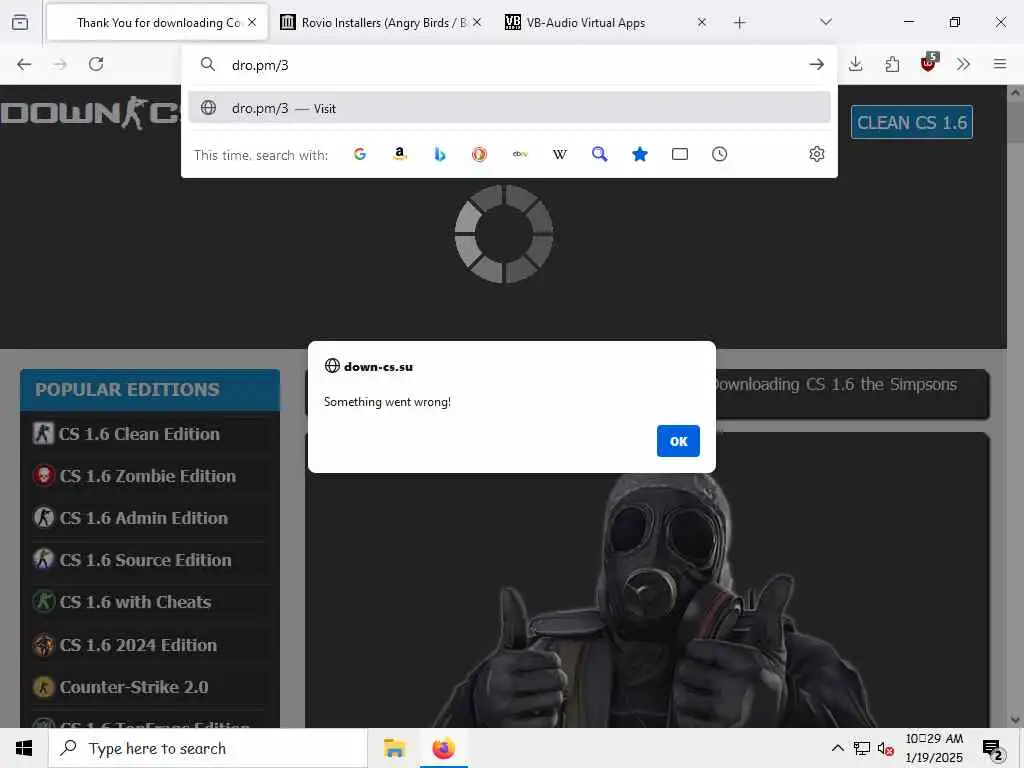Open the CS 1.6 Source Edition link

pyautogui.click(x=146, y=560)
